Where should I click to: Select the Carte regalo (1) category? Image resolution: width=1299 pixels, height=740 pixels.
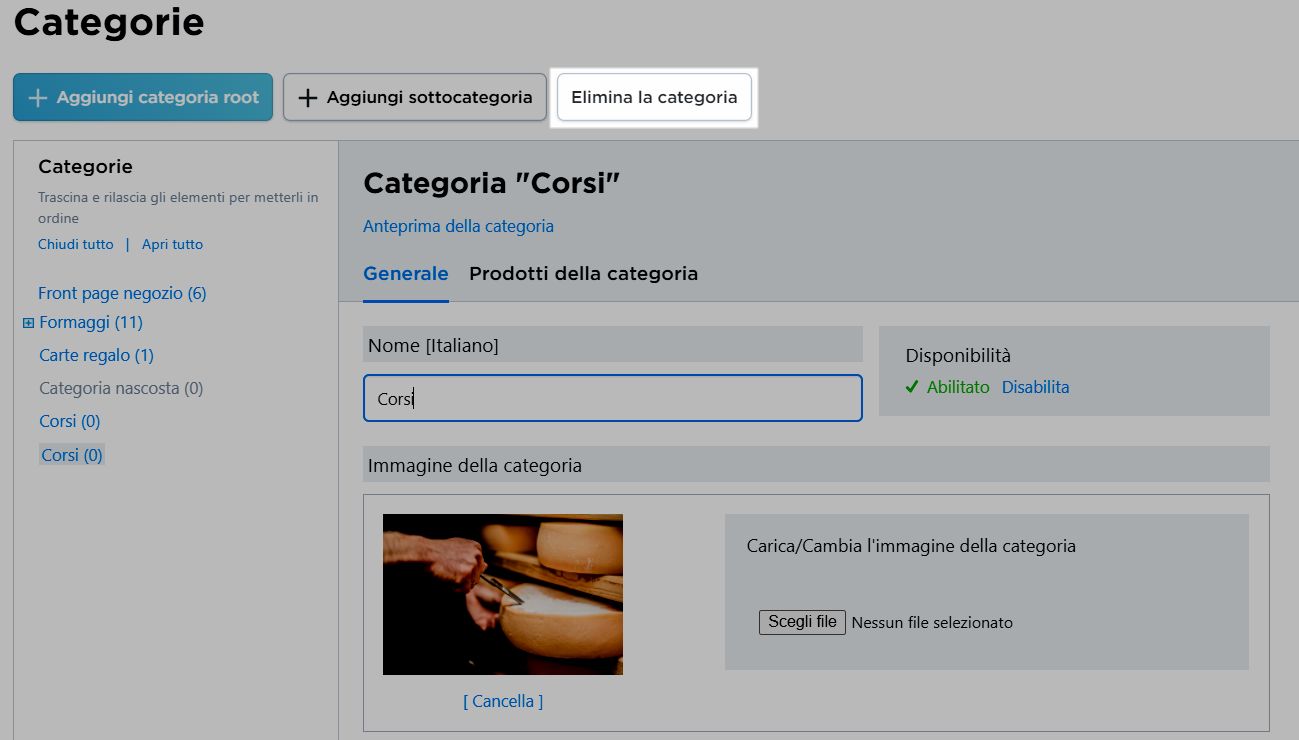tap(96, 355)
